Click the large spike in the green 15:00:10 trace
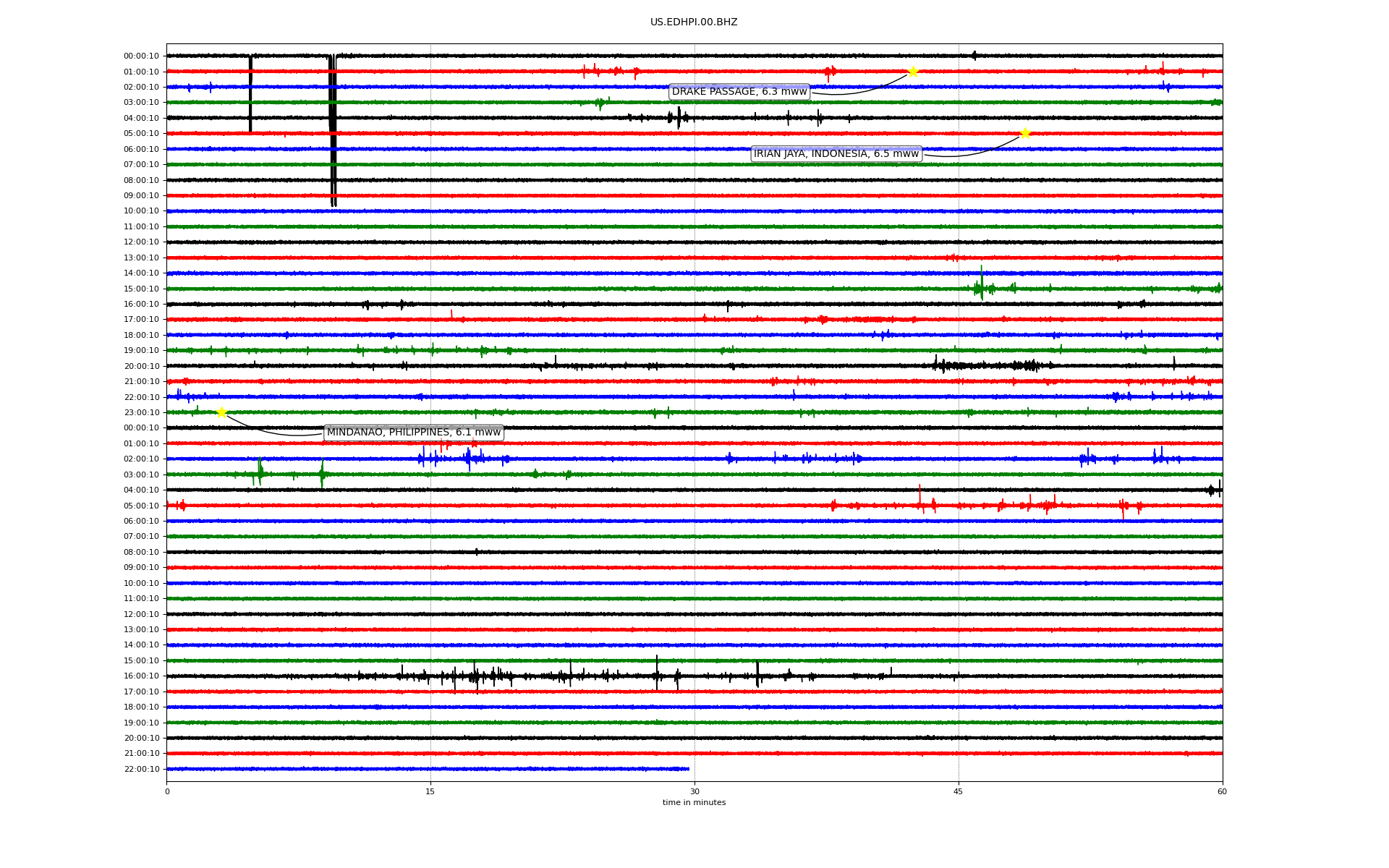This screenshot has height=868, width=1389. pos(981,282)
